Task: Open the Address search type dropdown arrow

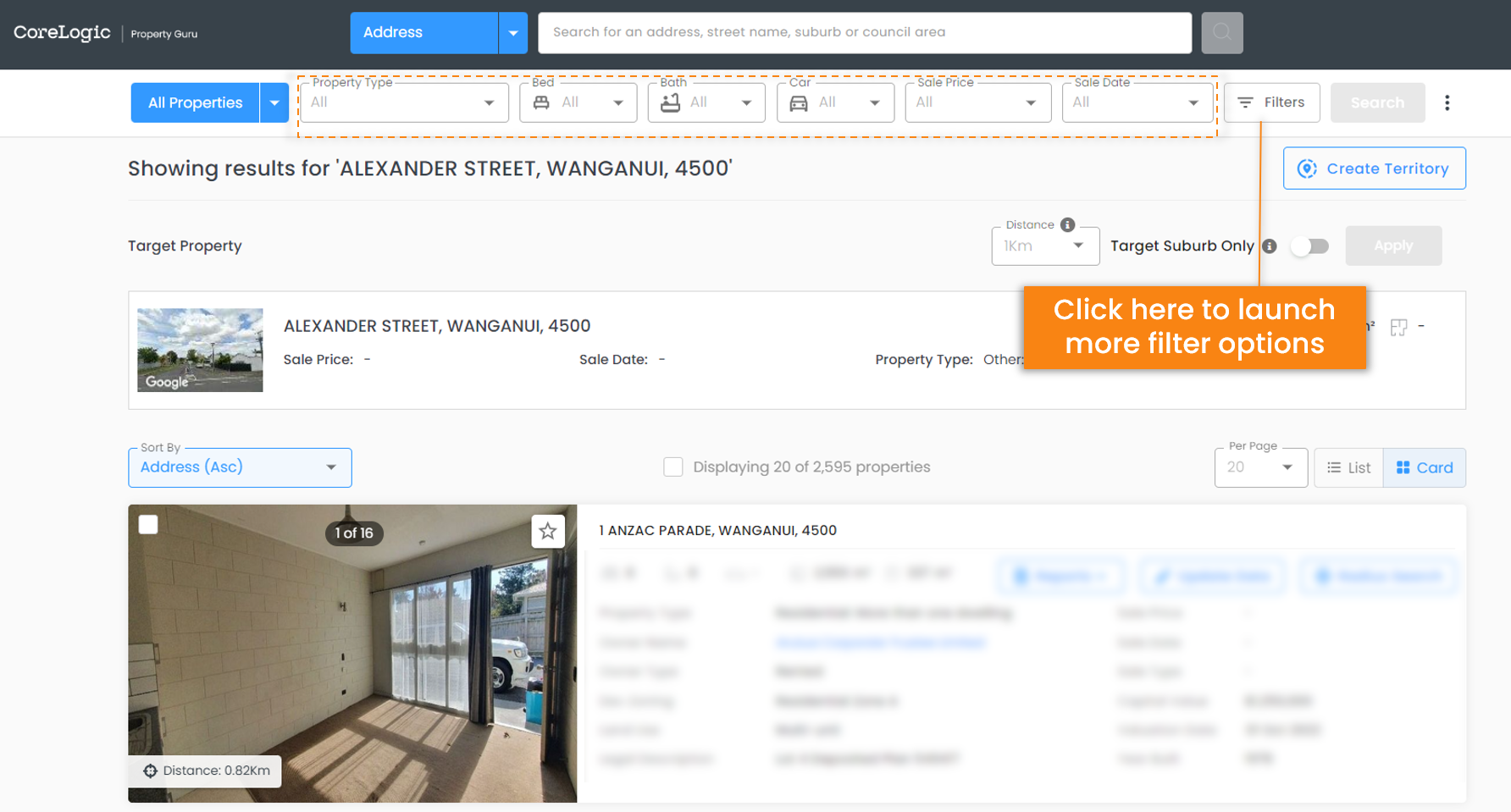Action: pos(512,33)
